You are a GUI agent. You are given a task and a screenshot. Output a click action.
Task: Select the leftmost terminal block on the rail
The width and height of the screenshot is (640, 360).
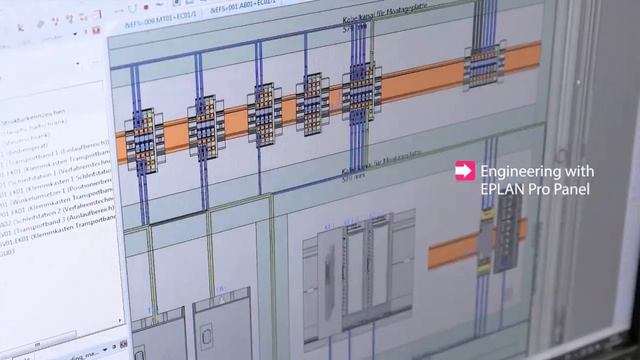tap(145, 140)
